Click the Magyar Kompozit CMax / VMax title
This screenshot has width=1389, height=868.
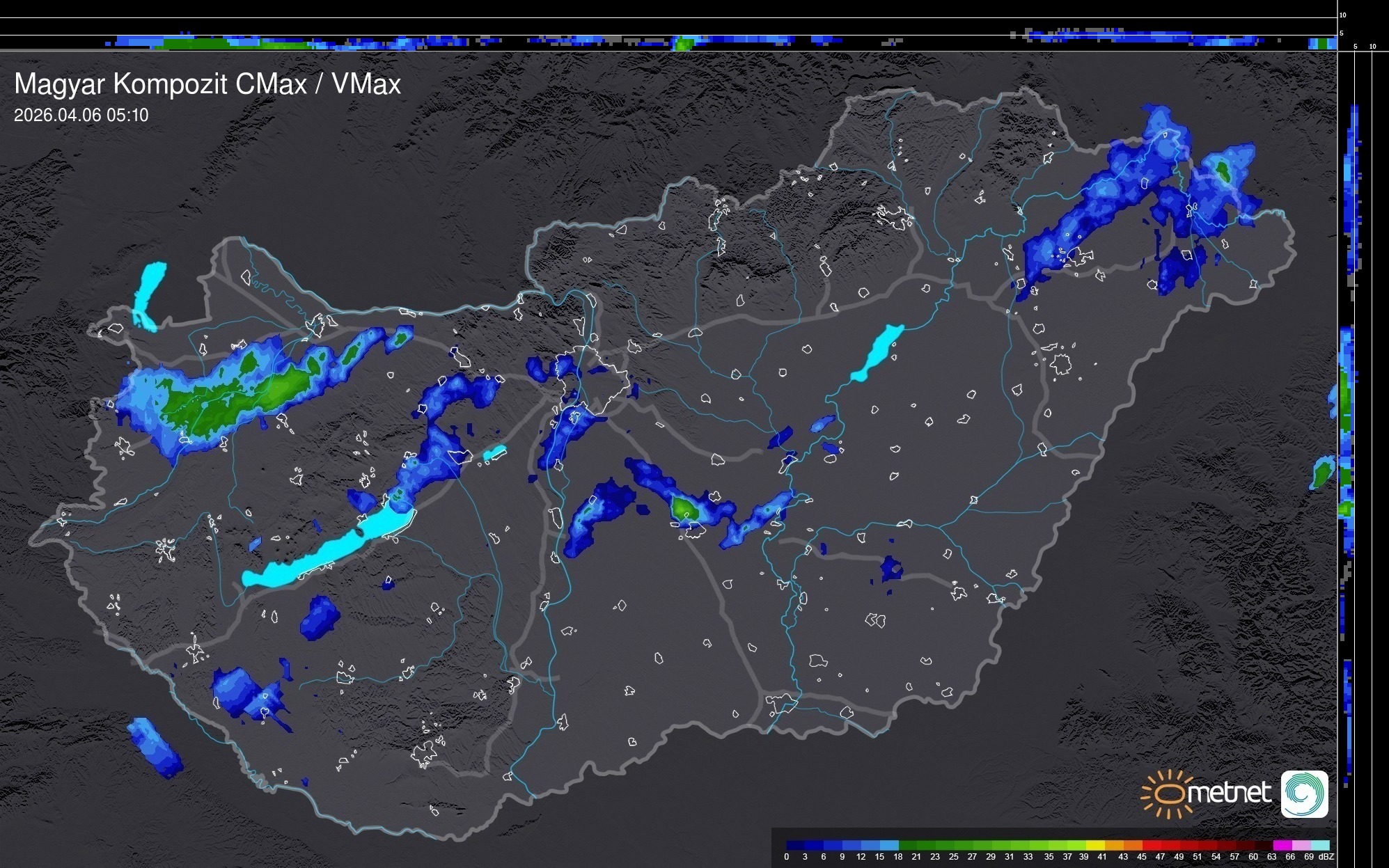click(x=207, y=84)
